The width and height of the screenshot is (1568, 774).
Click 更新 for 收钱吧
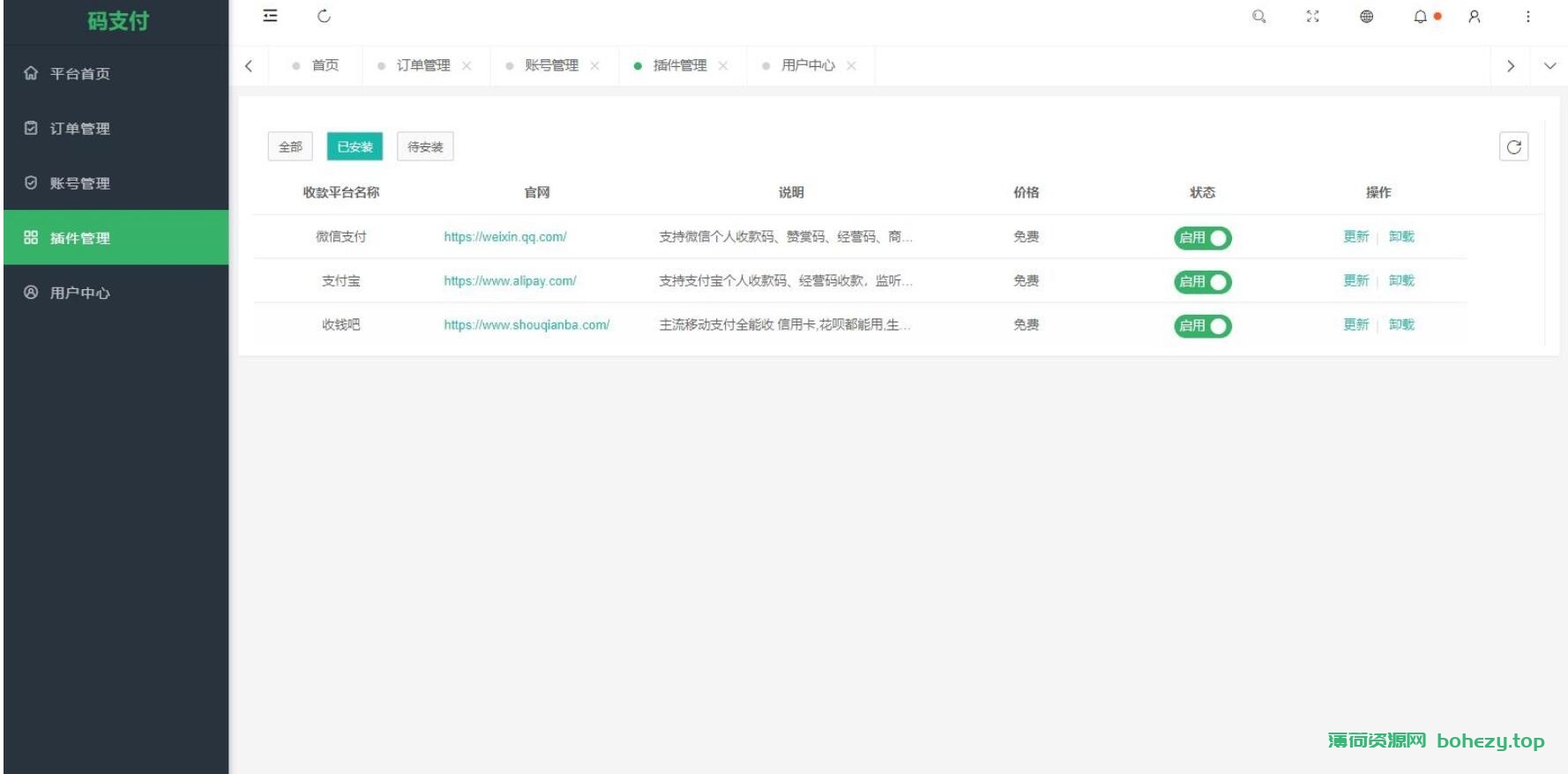[1355, 324]
